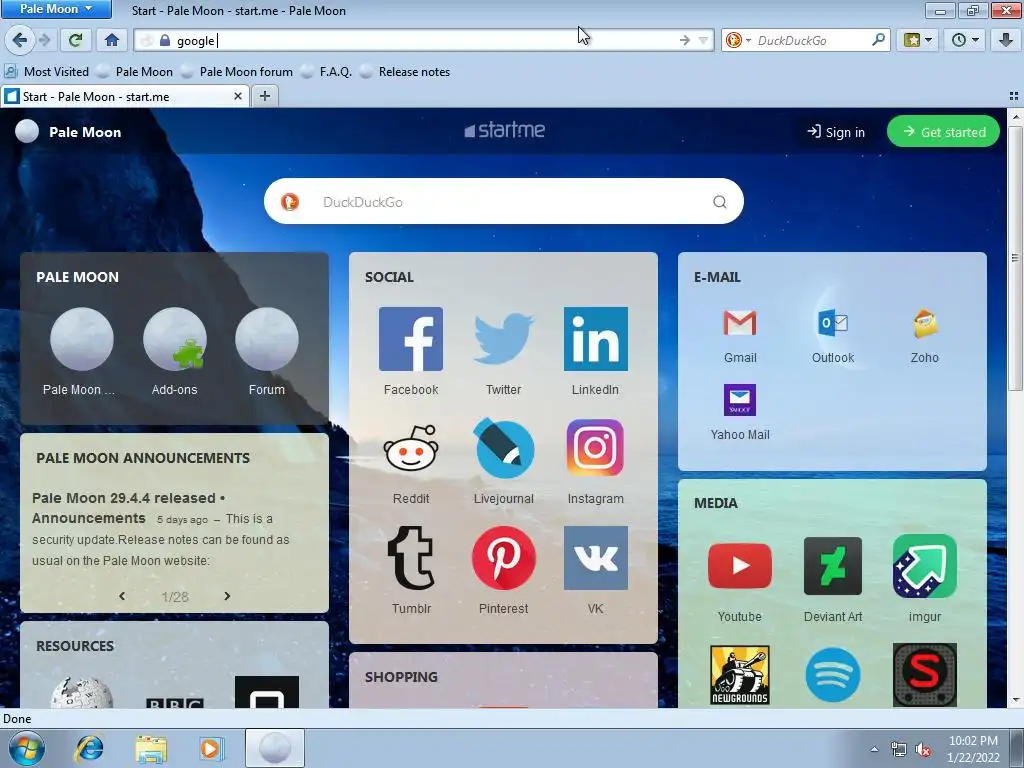Click the scrollbar down arrow
The width and height of the screenshot is (1024, 768).
click(1016, 701)
